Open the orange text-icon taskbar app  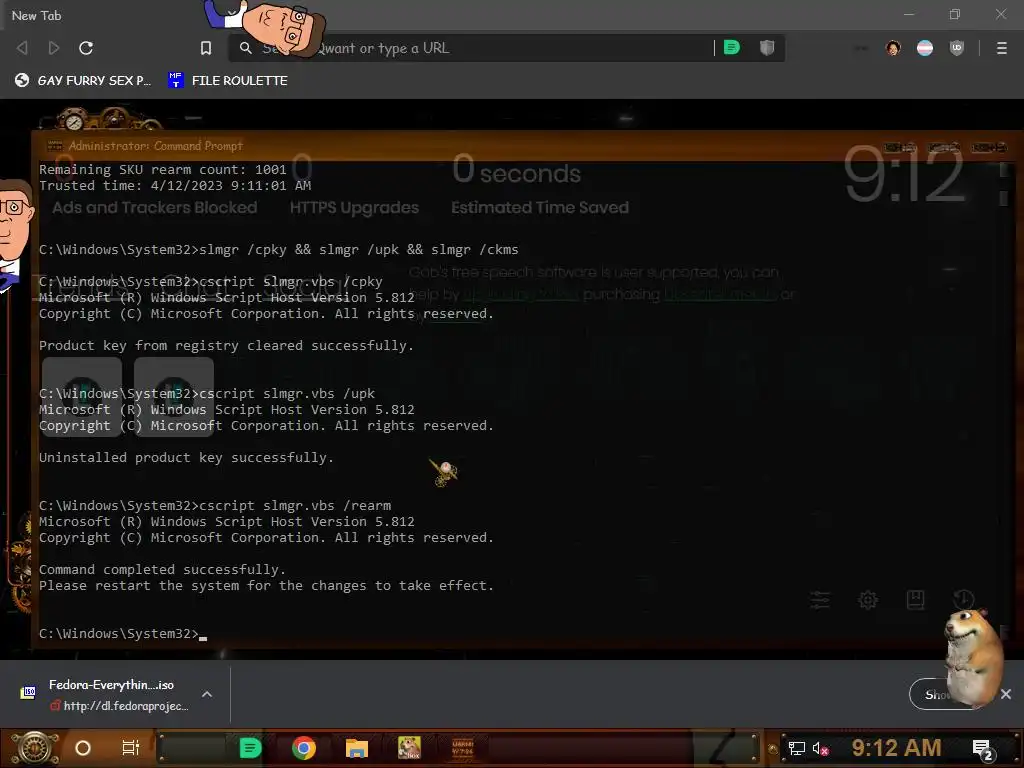pyautogui.click(x=463, y=748)
